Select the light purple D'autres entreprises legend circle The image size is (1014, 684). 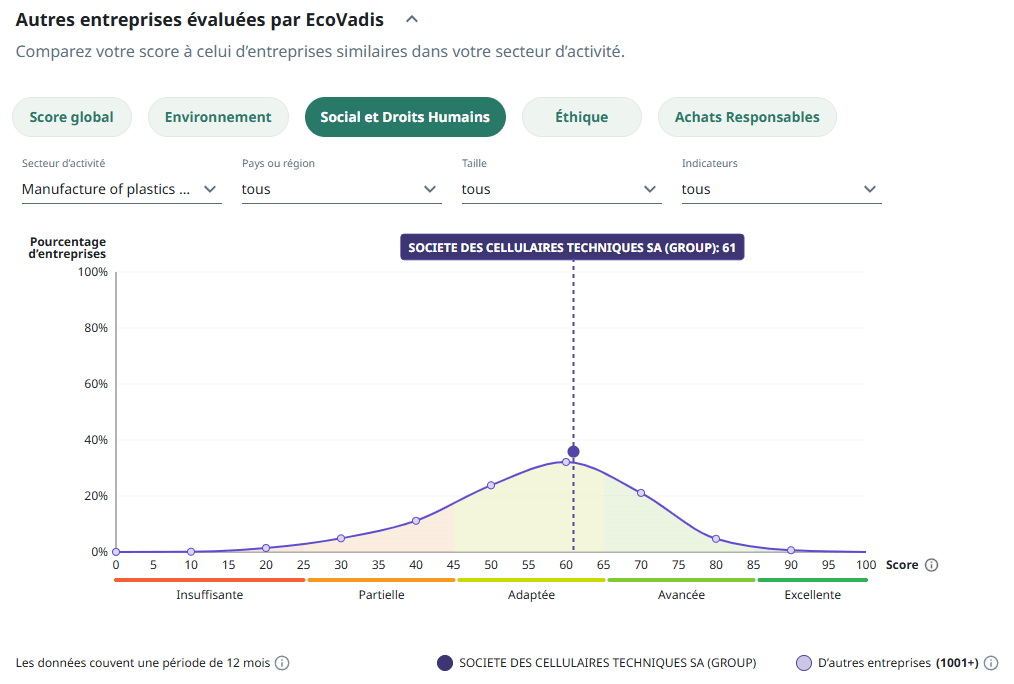click(x=802, y=662)
